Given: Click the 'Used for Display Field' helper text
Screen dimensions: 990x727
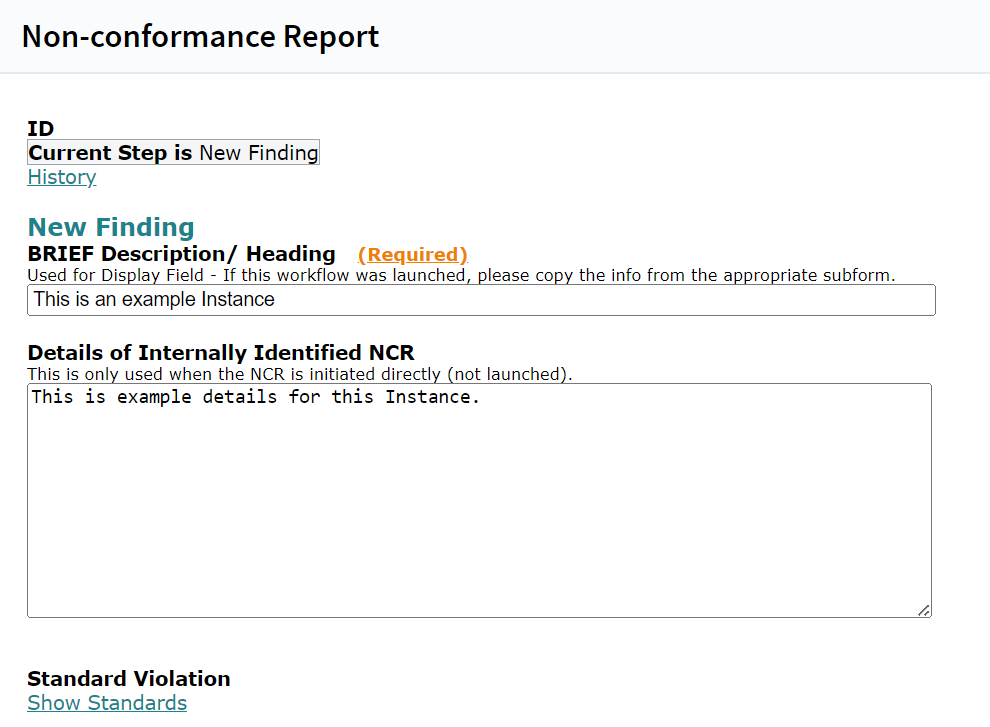Looking at the screenshot, I should (x=460, y=275).
